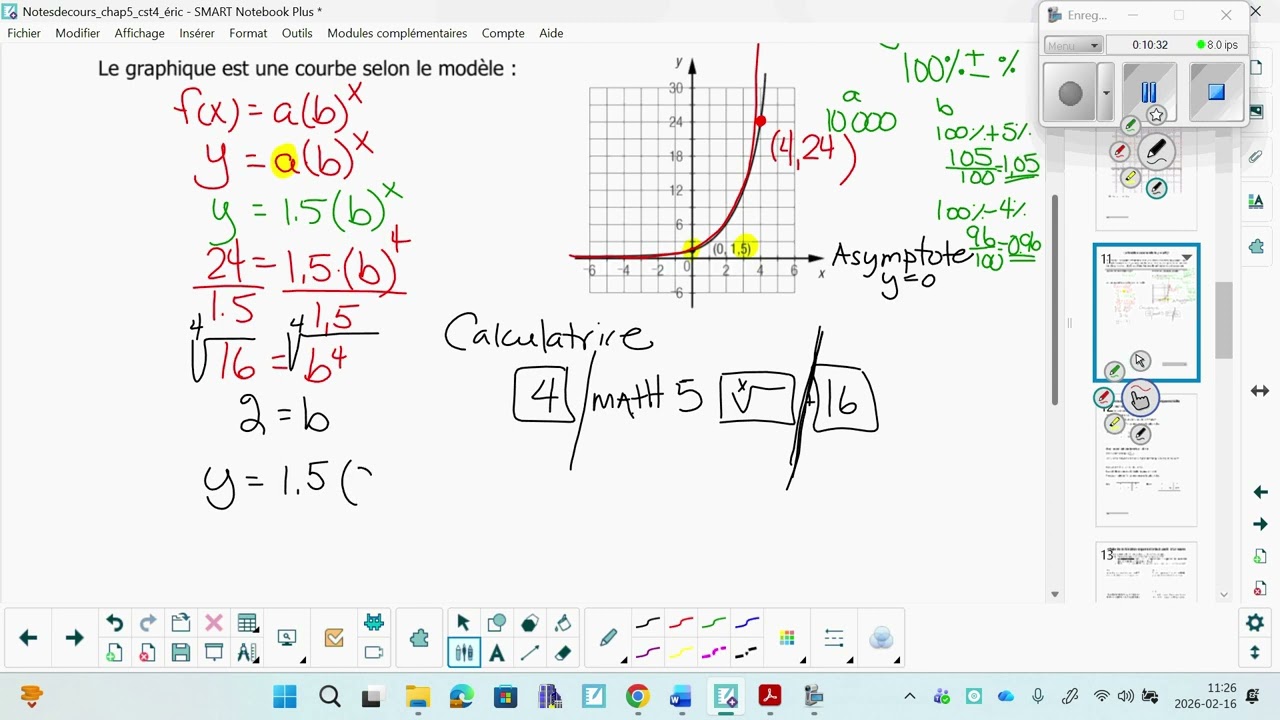The image size is (1280, 720).
Task: Pause the screen recording
Action: point(1148,93)
